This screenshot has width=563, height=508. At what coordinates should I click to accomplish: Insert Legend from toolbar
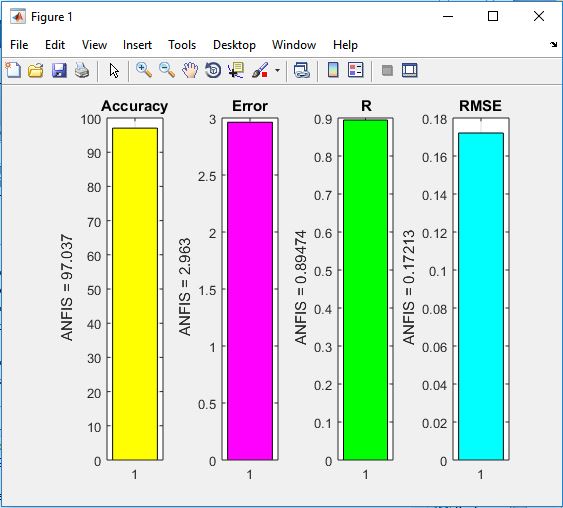(x=355, y=70)
